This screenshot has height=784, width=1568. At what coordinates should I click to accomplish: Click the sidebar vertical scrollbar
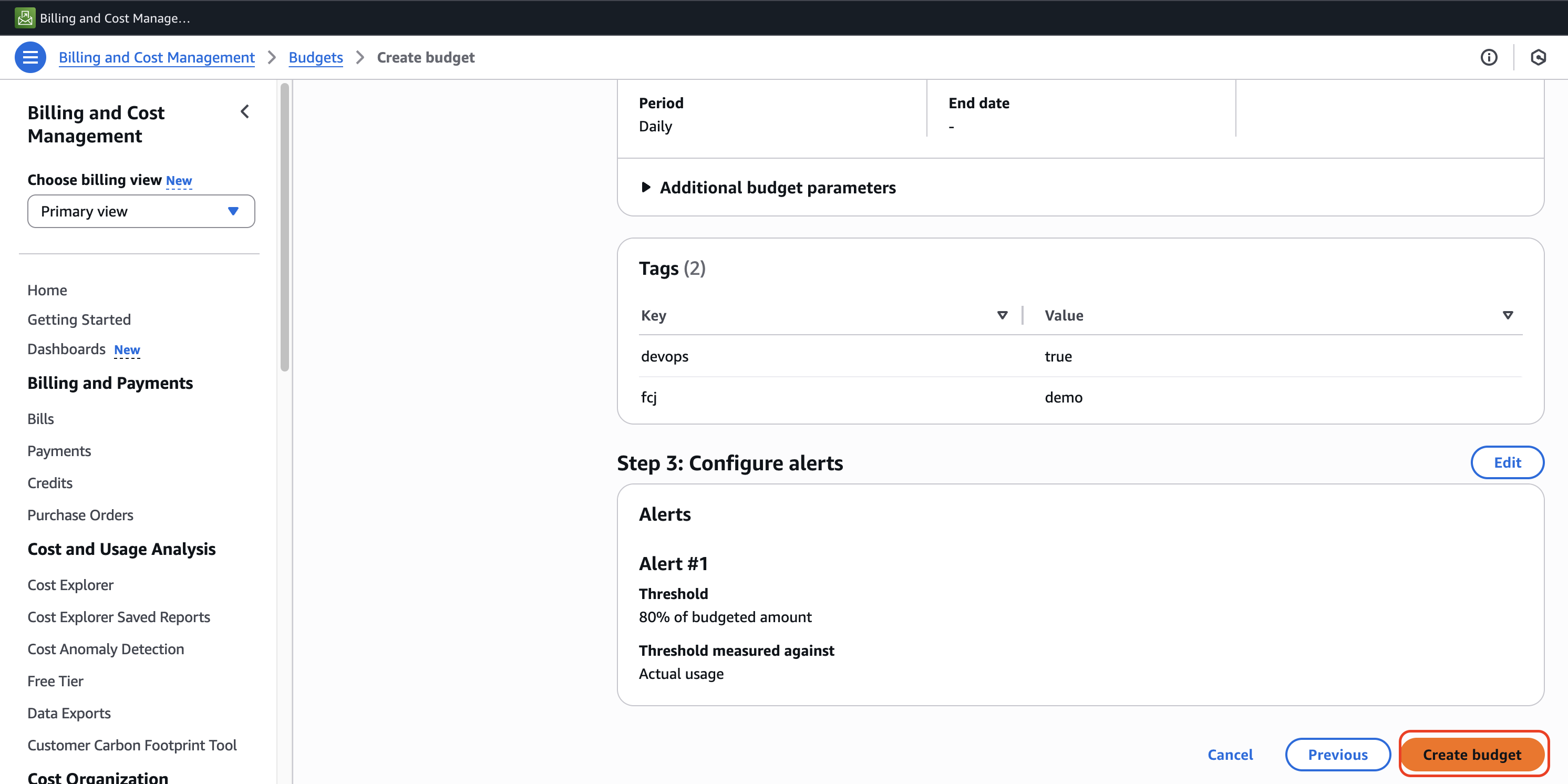click(x=284, y=228)
